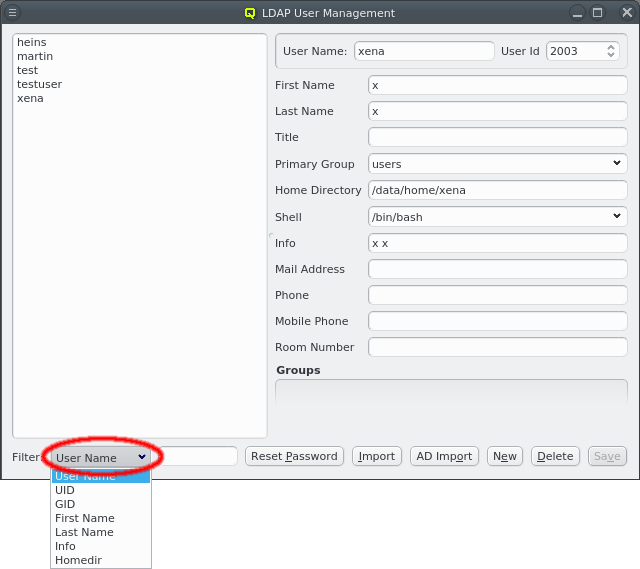The height and width of the screenshot is (569, 640).
Task: Click the First Name field
Action: tap(498, 85)
